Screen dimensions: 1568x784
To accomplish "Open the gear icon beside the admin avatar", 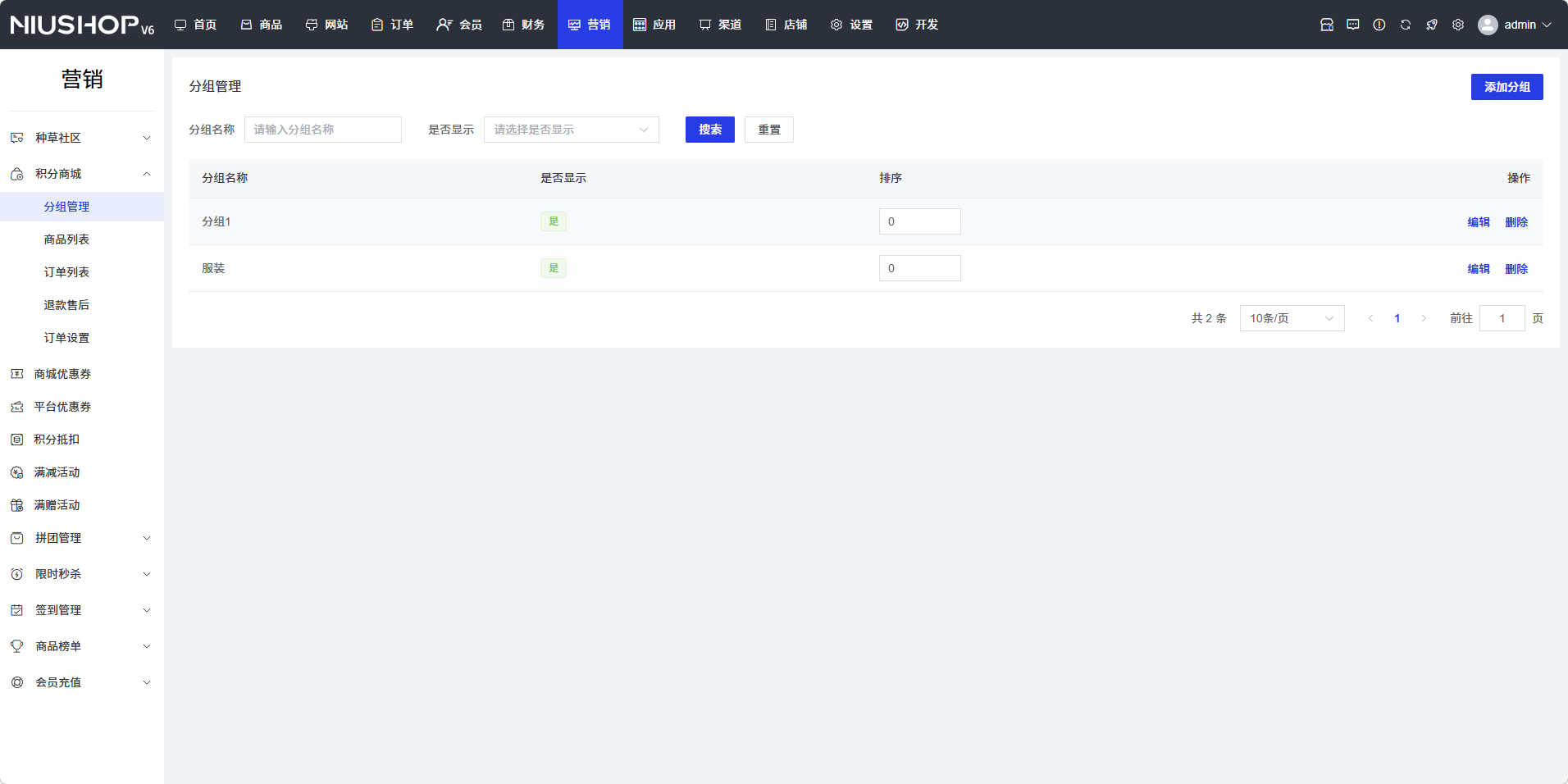I will point(1457,25).
